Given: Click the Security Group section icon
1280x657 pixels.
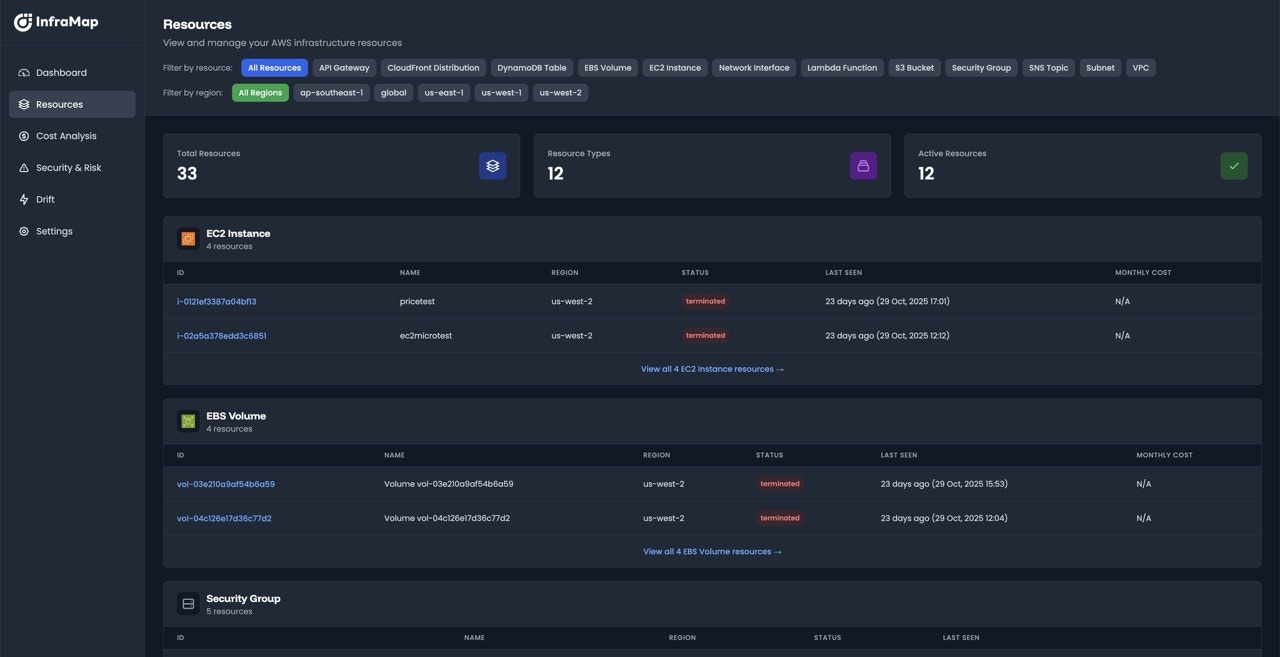Looking at the screenshot, I should click(188, 604).
